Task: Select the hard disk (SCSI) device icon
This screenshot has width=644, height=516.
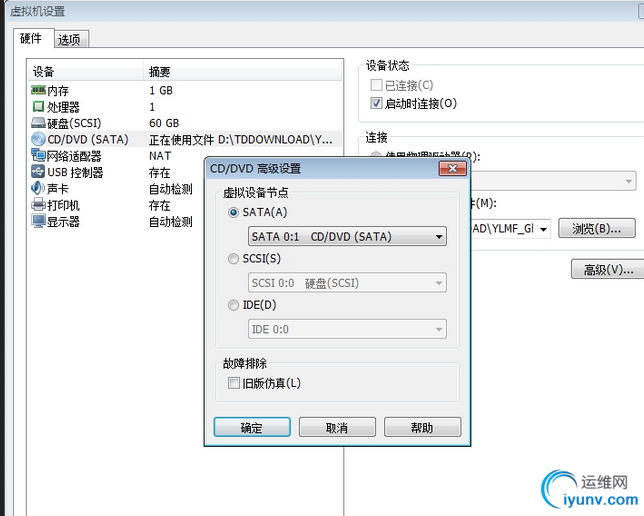Action: coord(38,123)
